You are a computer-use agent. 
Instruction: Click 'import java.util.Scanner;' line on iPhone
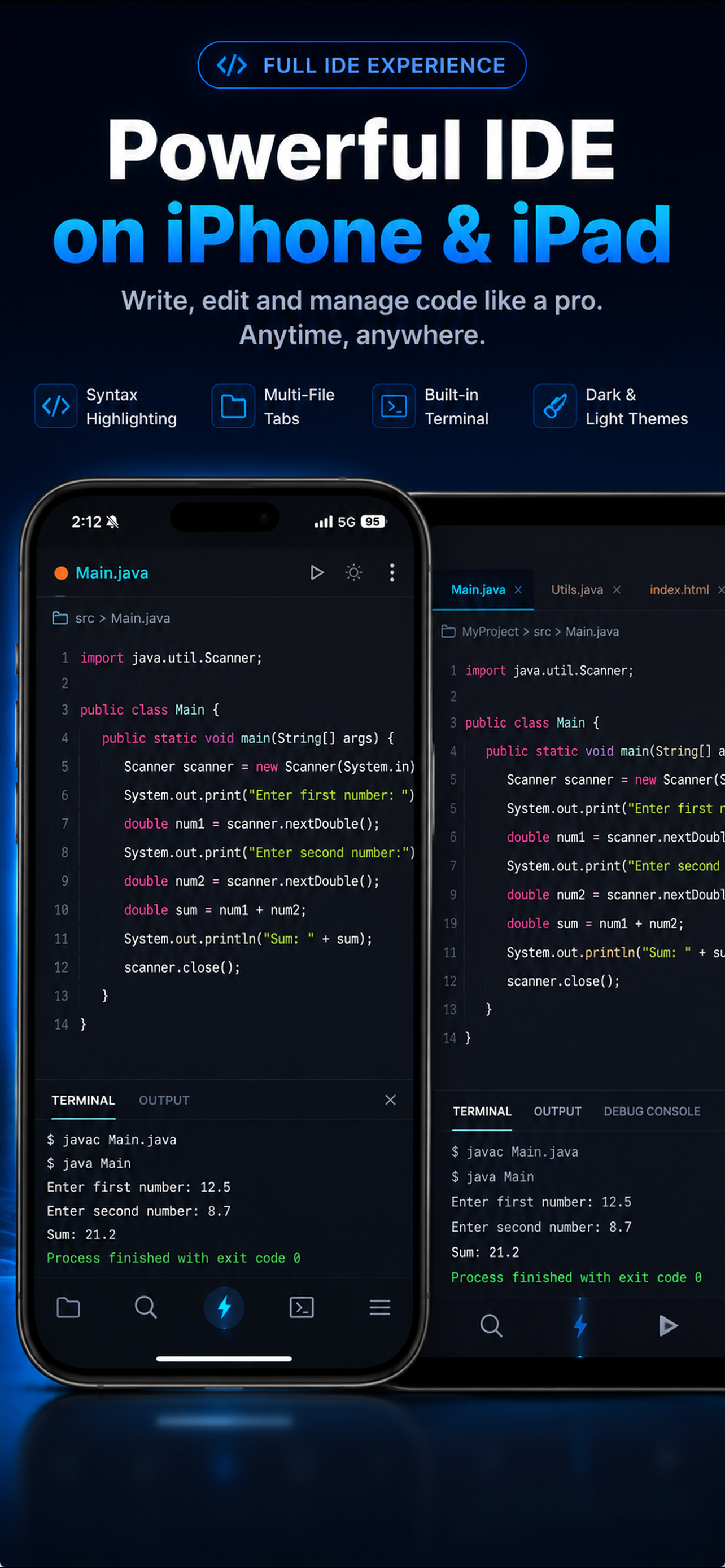click(x=171, y=658)
